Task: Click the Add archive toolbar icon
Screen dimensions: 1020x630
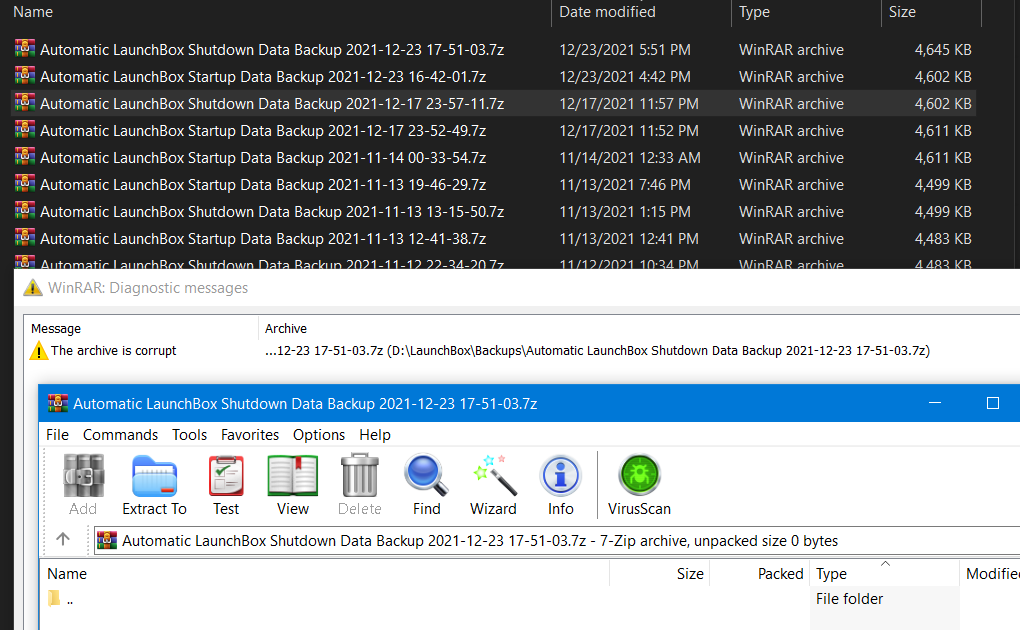Action: (83, 476)
